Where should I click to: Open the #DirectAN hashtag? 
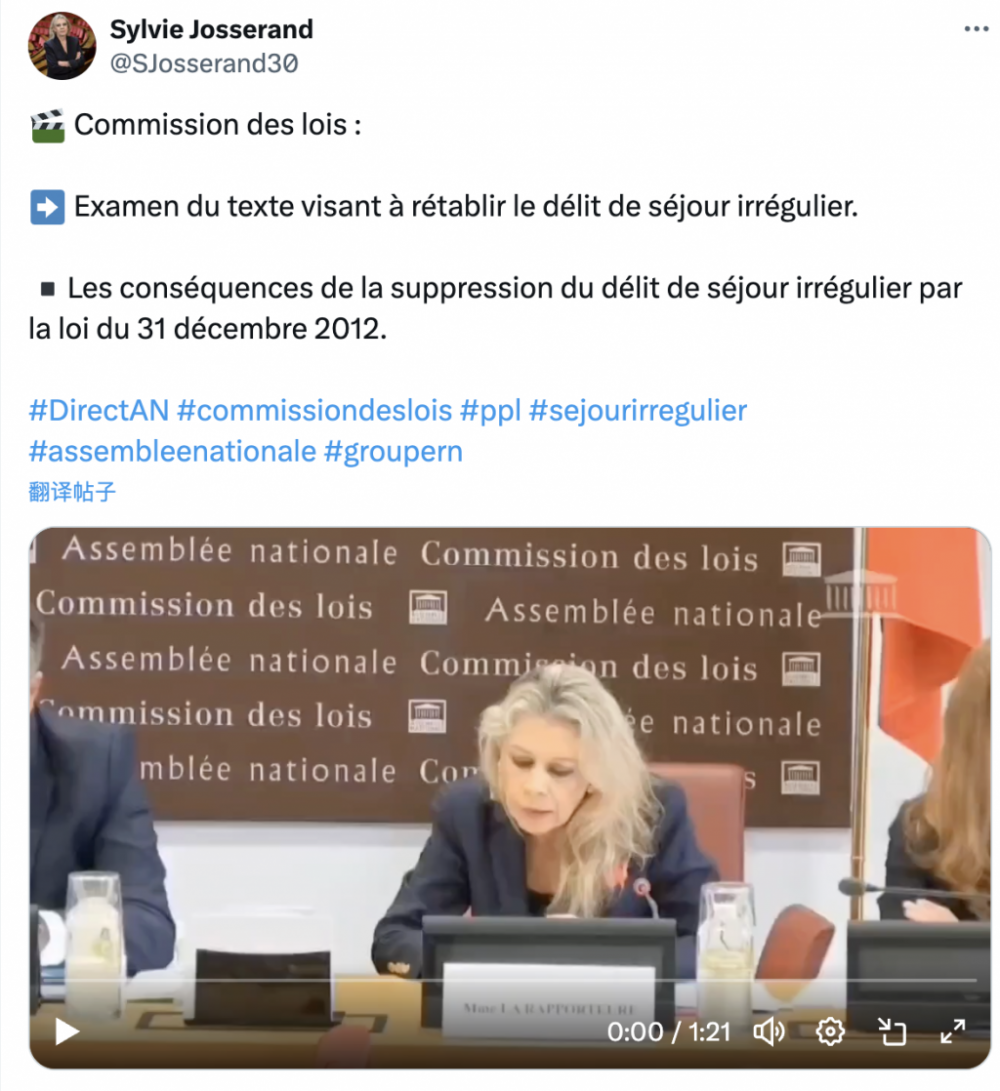click(x=99, y=411)
